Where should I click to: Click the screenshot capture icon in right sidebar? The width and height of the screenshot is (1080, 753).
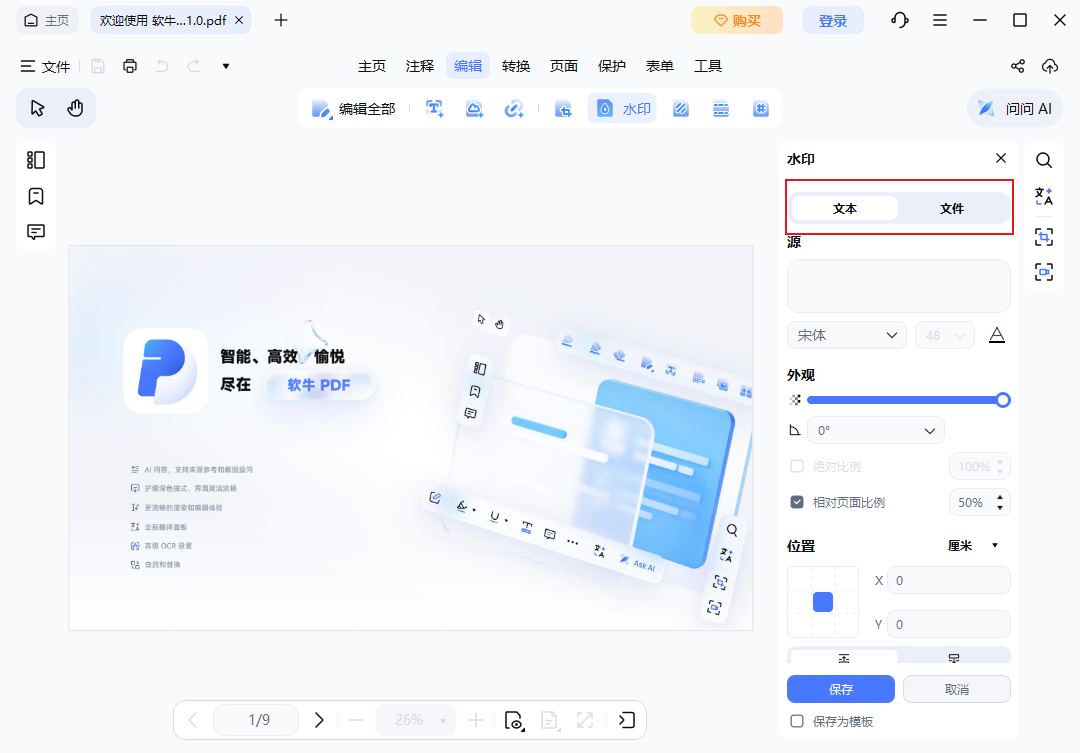[1044, 271]
